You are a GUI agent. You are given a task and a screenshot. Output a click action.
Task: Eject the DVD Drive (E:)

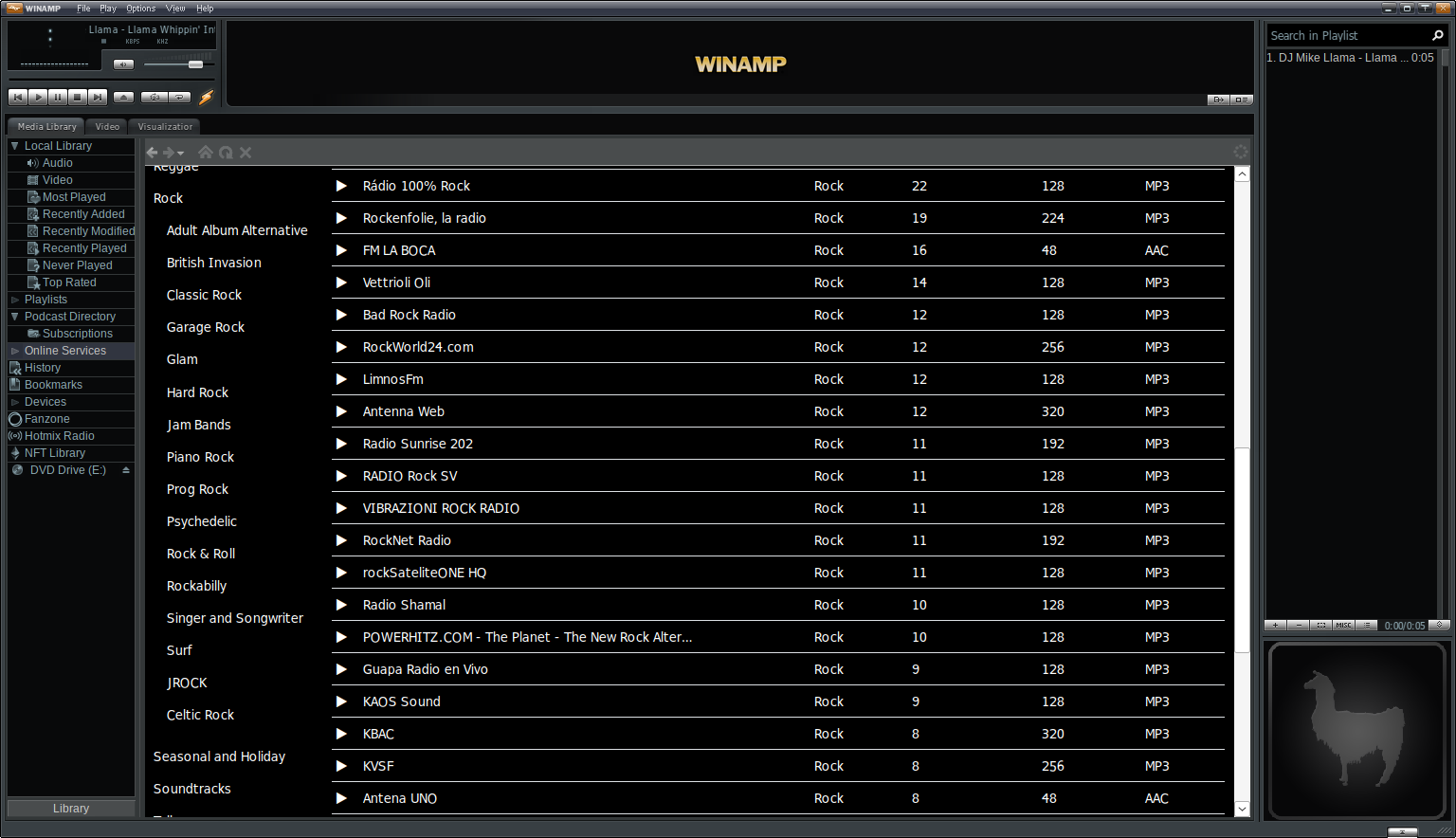point(125,470)
